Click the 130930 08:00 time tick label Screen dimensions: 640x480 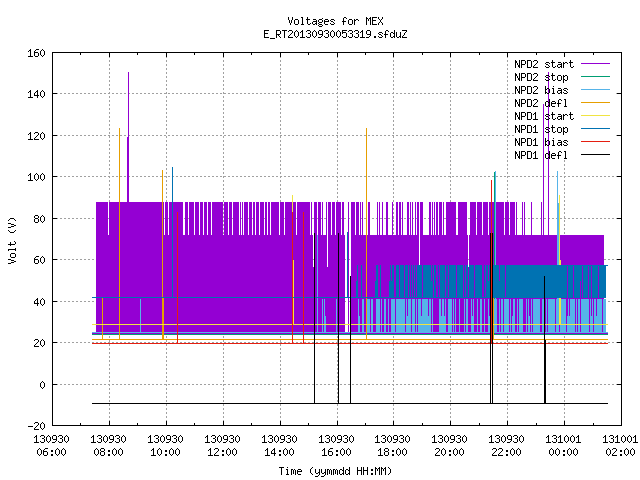108,446
